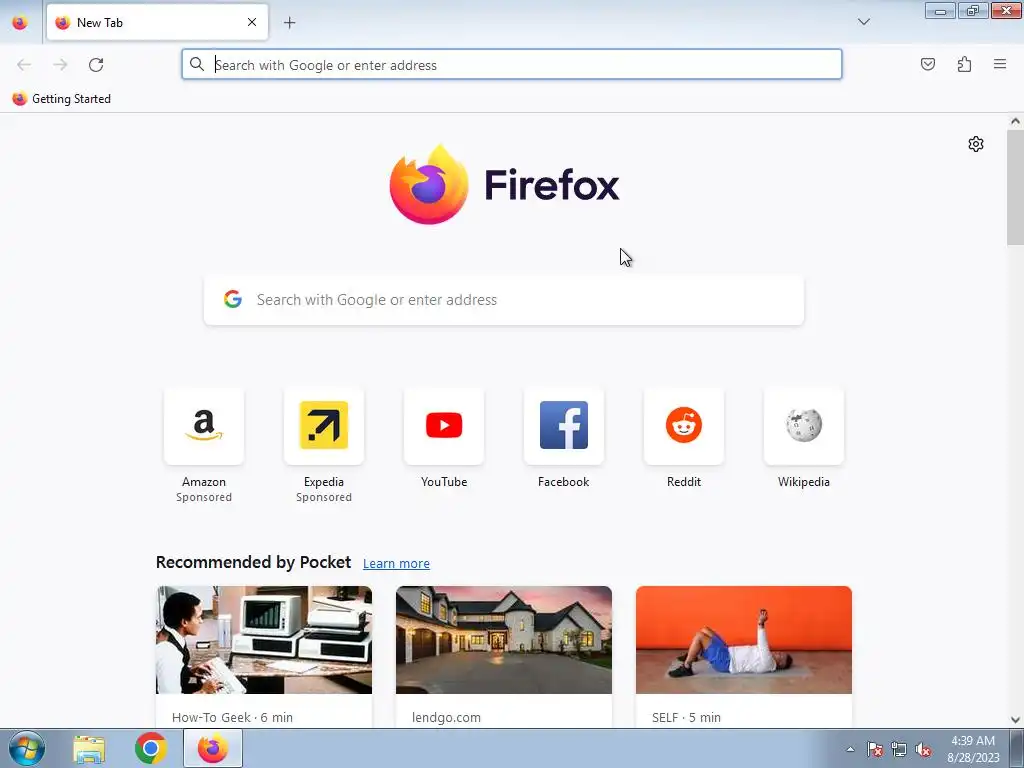Viewport: 1024px width, 768px height.
Task: Focus the top address bar field
Action: click(511, 65)
